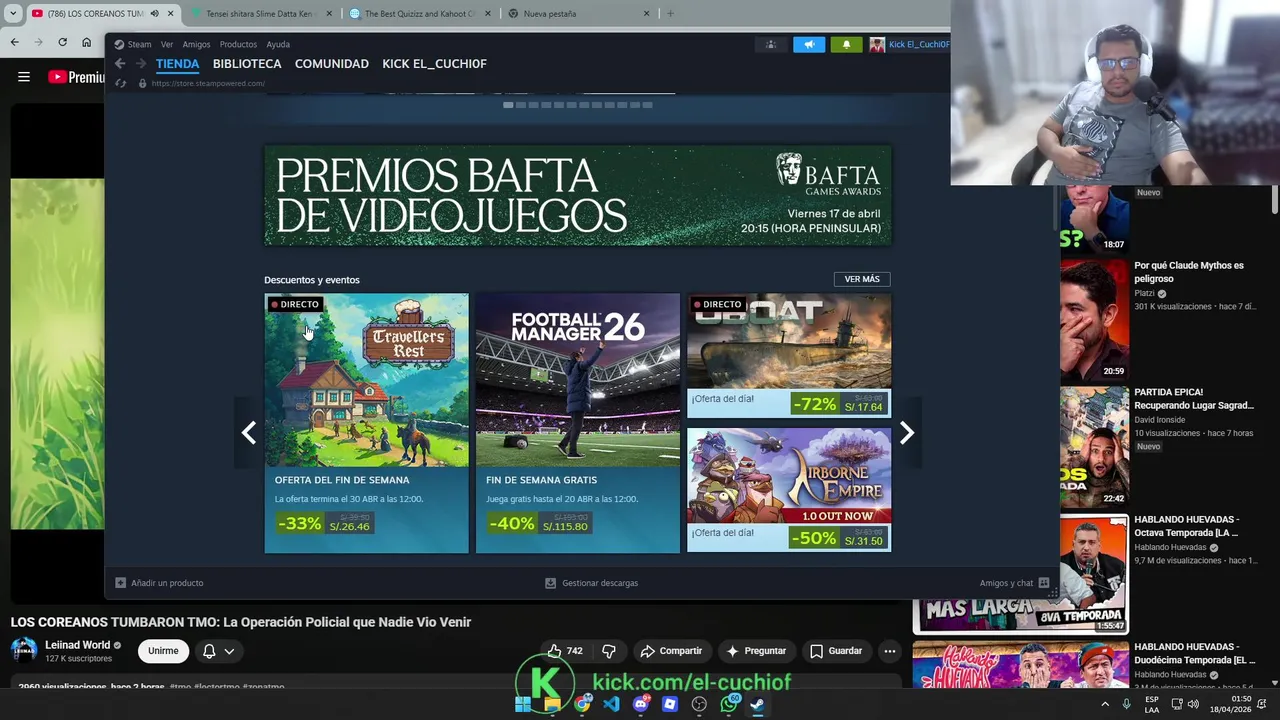Click the Unirme membership button

(x=163, y=651)
